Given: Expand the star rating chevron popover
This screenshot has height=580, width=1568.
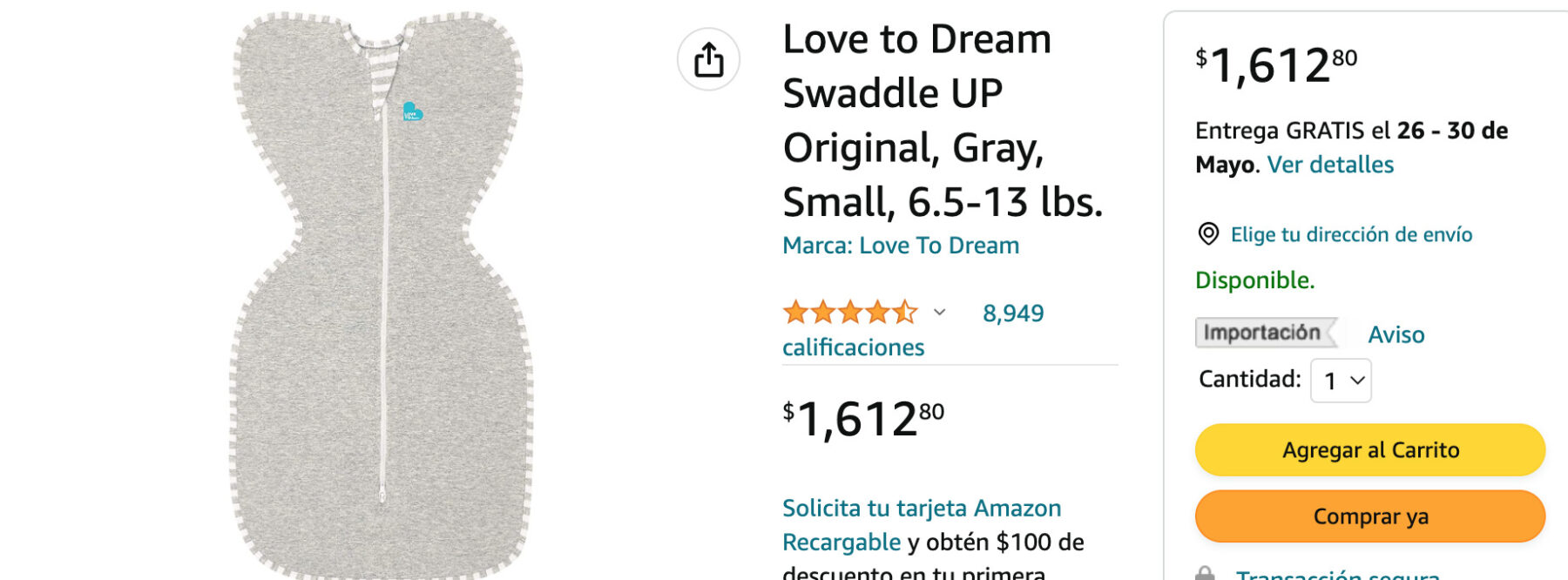Looking at the screenshot, I should [x=939, y=312].
